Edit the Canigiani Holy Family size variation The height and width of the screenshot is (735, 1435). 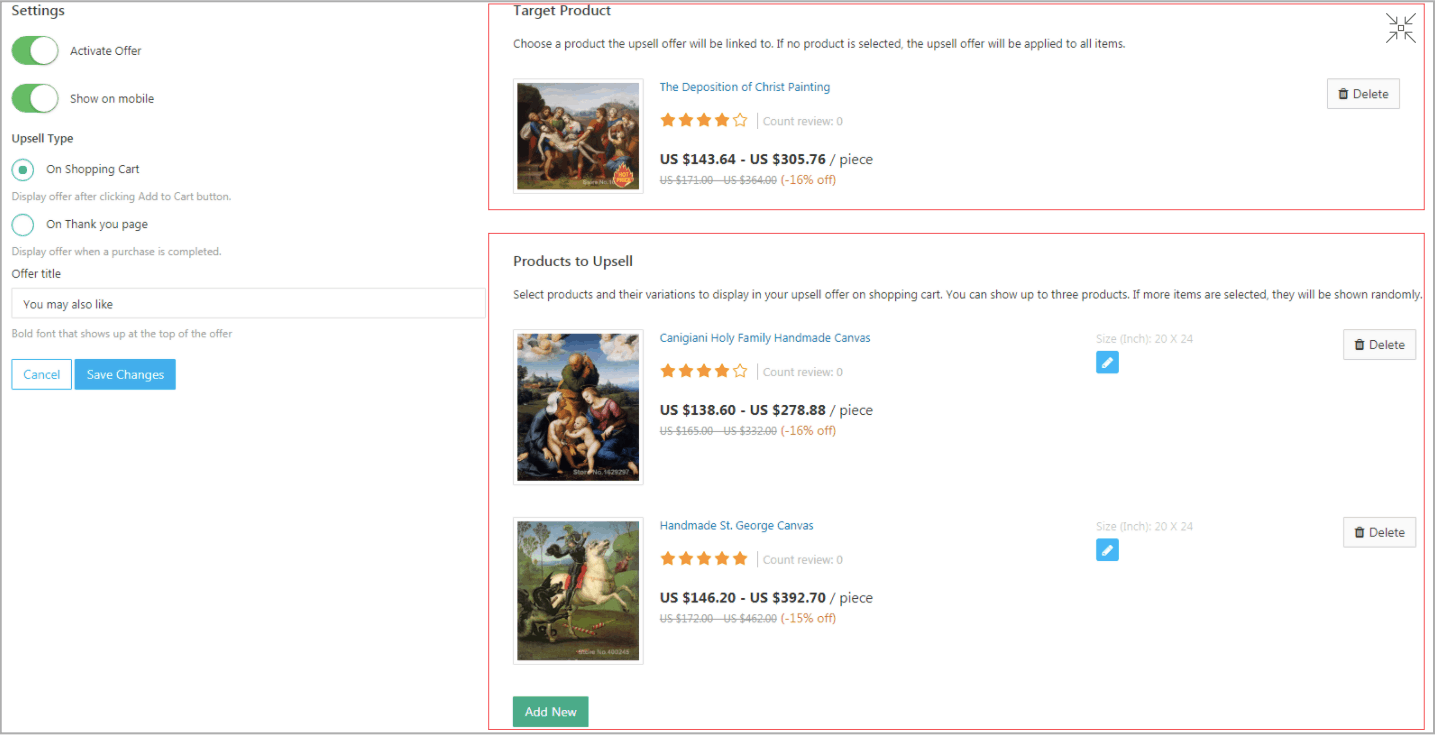(1107, 362)
